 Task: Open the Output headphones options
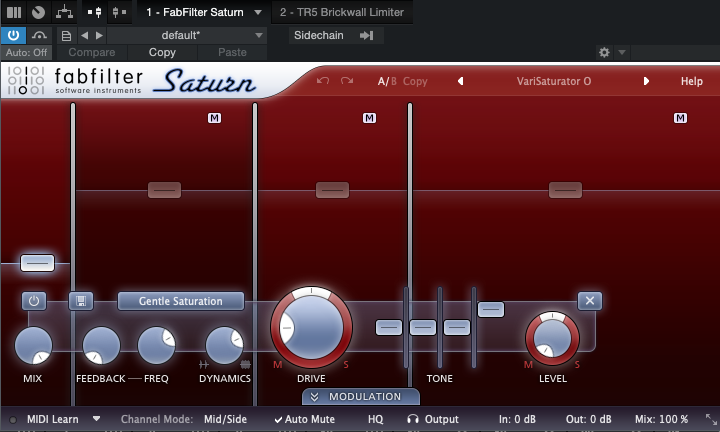pyautogui.click(x=433, y=419)
